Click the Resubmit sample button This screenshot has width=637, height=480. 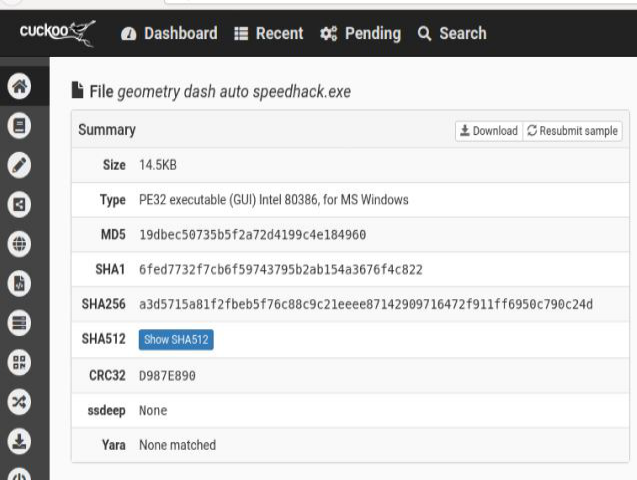pos(572,131)
